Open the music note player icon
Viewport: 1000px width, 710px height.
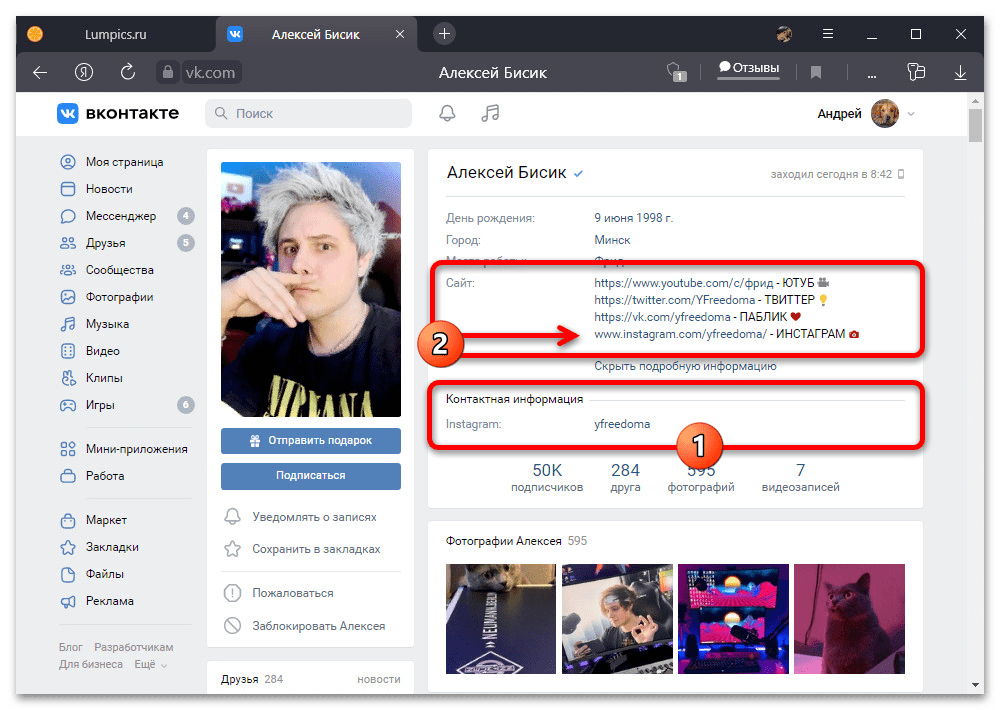tap(490, 114)
